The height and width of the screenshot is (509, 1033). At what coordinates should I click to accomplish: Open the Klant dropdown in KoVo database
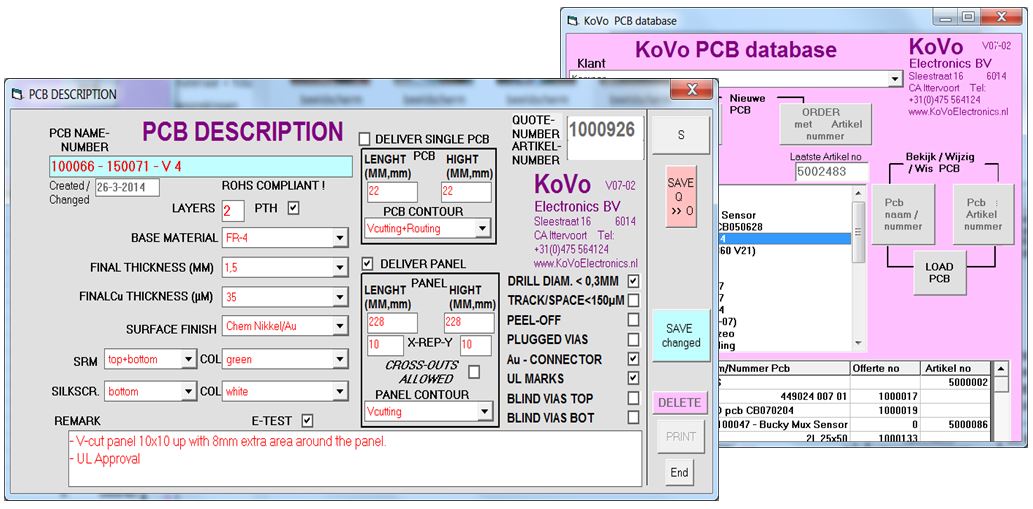895,79
